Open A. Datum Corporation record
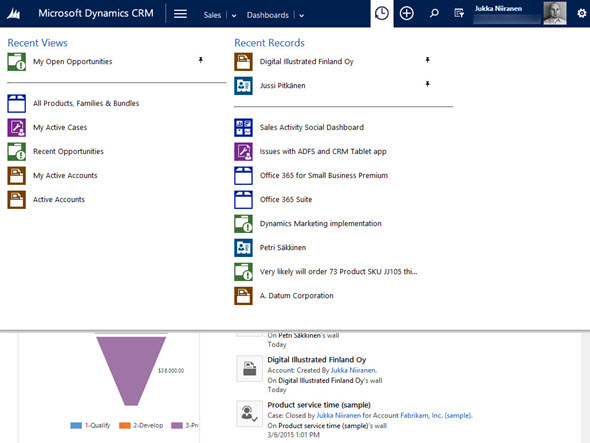The height and width of the screenshot is (443, 590). (x=297, y=296)
